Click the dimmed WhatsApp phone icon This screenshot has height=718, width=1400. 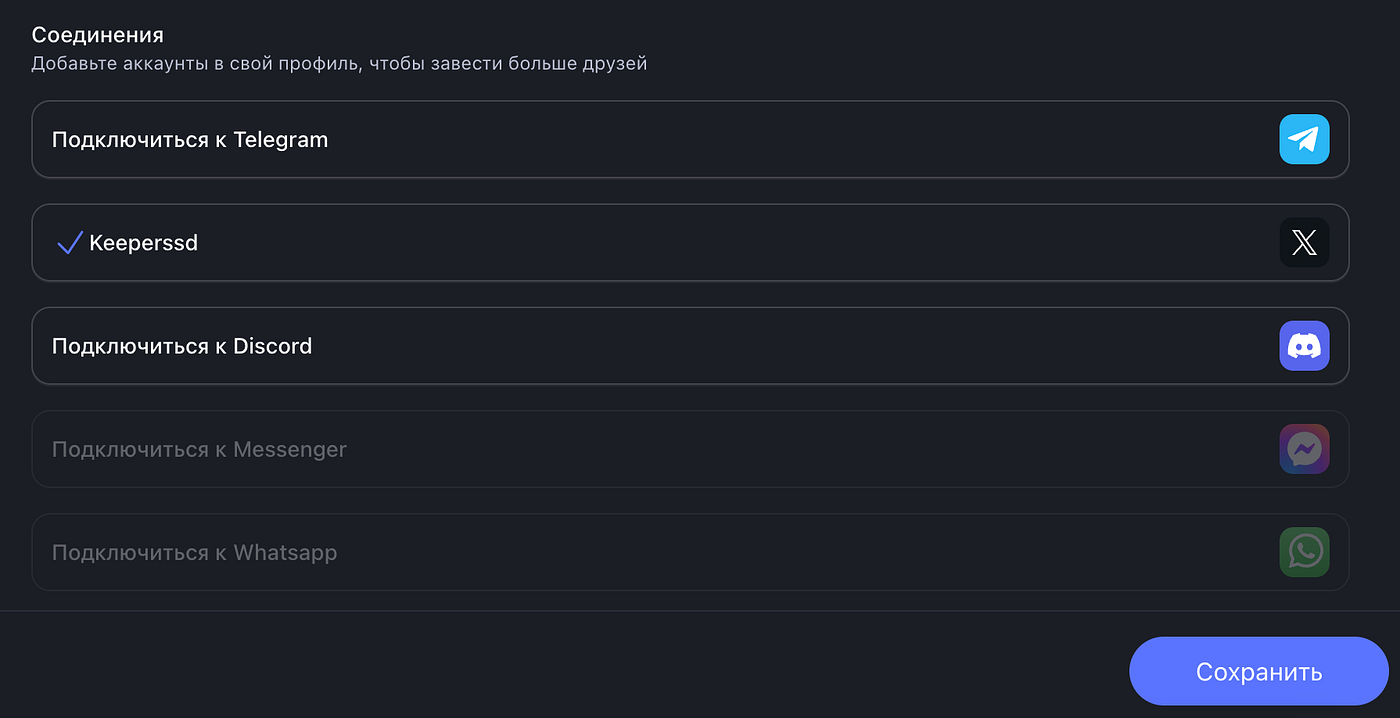click(1304, 552)
